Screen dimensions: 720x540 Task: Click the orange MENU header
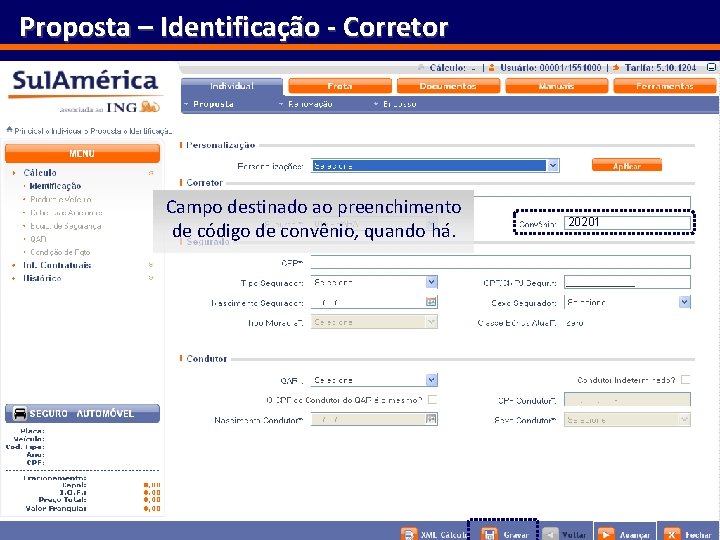(82, 153)
